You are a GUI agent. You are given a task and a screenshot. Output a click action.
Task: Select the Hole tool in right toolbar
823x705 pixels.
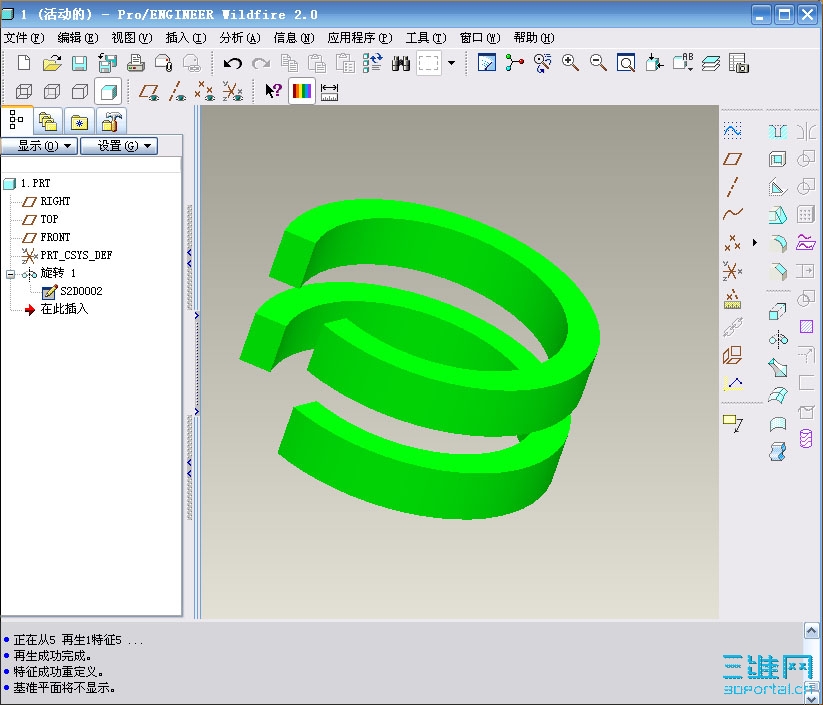(x=777, y=131)
